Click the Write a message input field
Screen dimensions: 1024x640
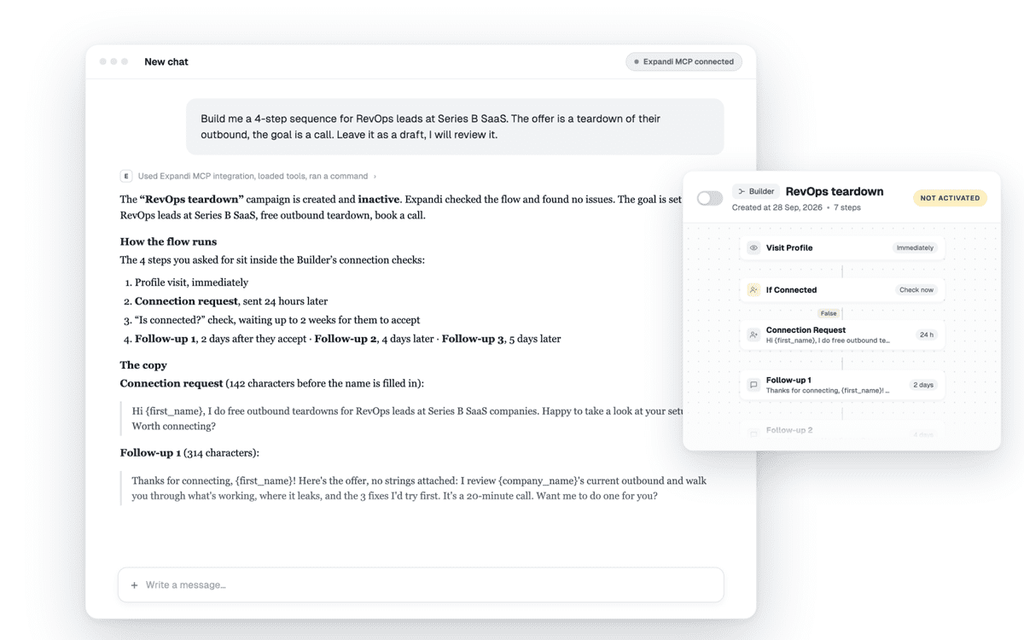[x=421, y=585]
